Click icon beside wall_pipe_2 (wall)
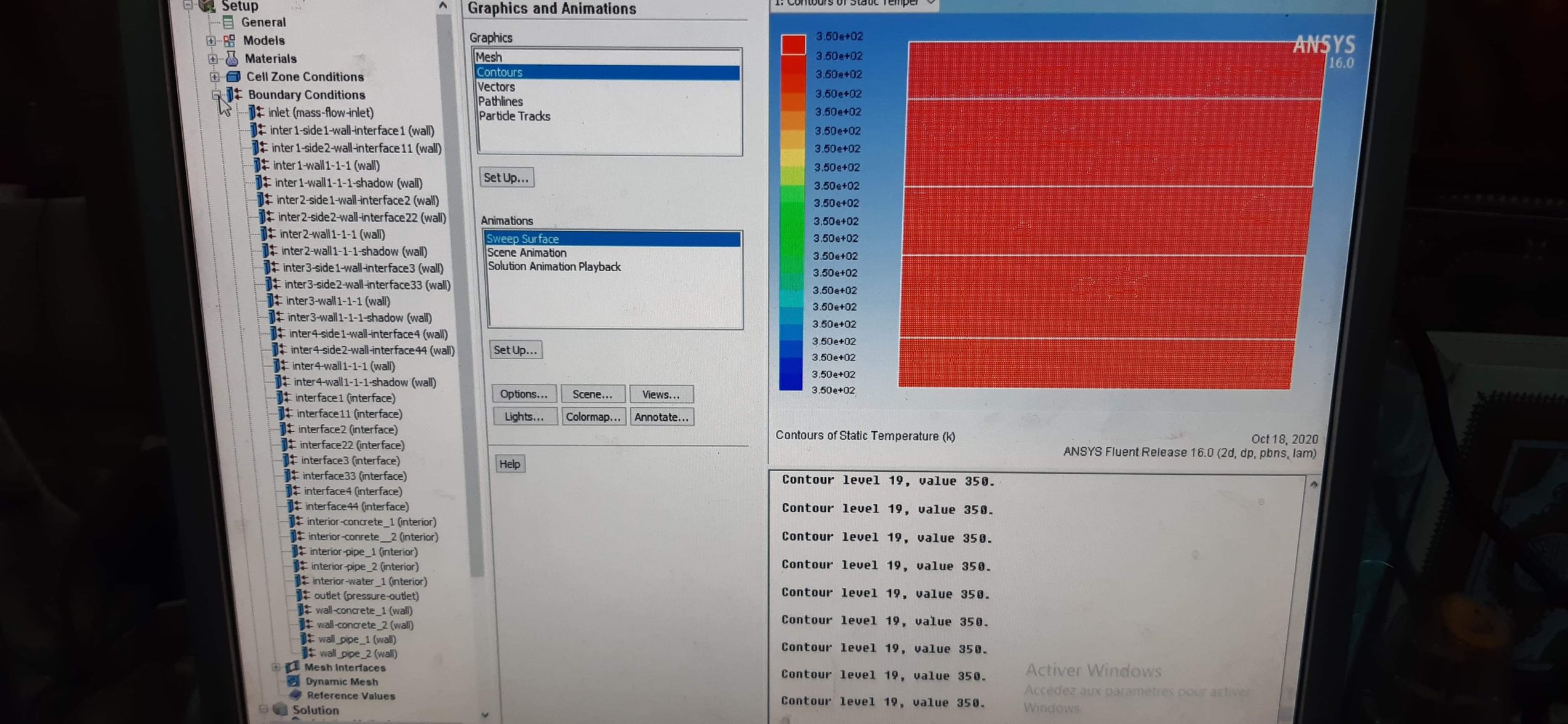Viewport: 1568px width, 724px height. pos(308,653)
